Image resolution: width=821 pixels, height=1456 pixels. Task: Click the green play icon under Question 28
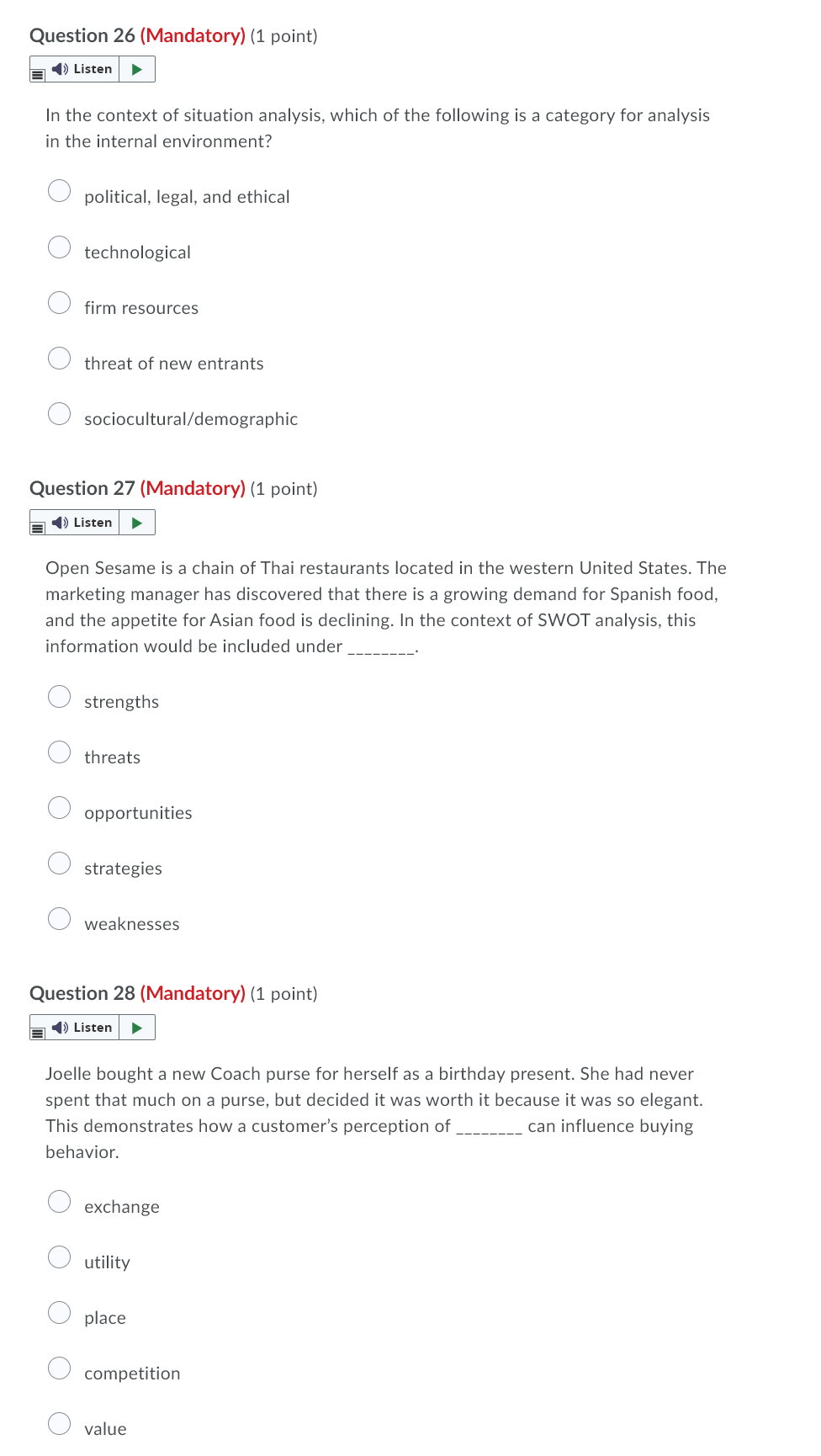click(137, 1028)
